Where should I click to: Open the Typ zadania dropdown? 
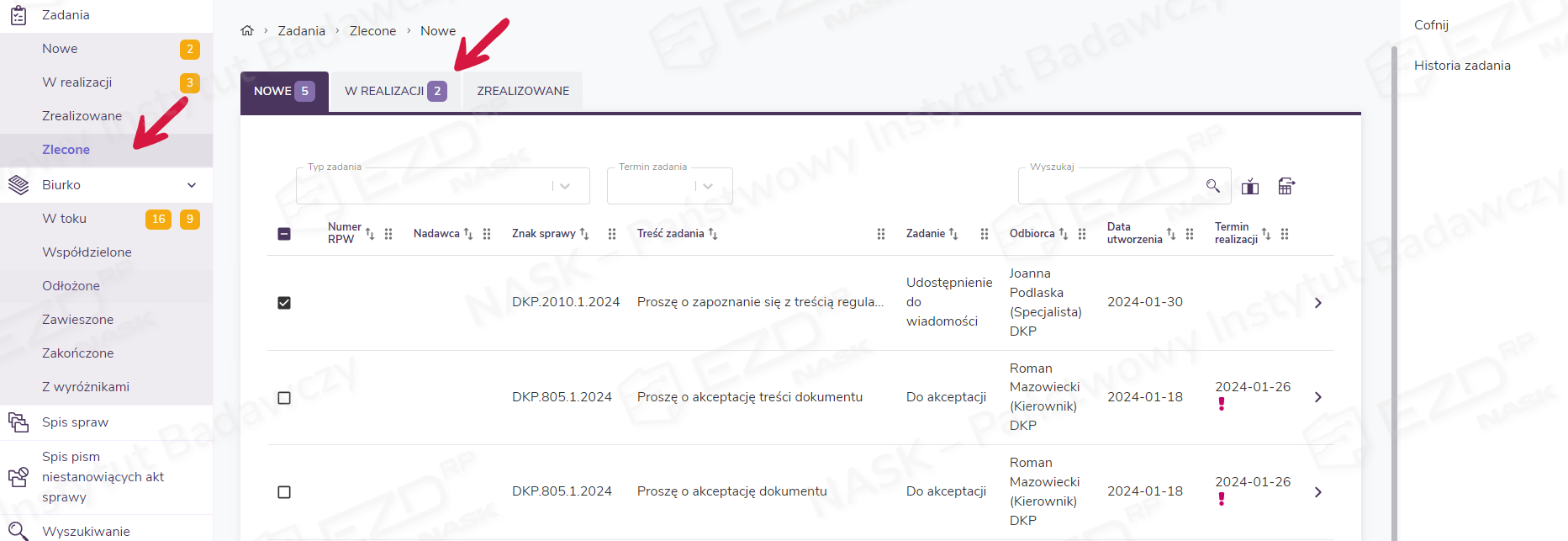[x=442, y=186]
